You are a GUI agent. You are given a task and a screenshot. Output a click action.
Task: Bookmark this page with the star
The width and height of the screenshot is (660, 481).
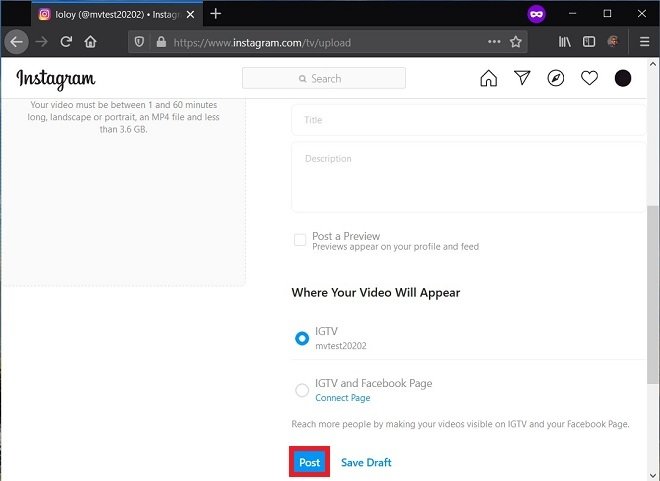(x=516, y=42)
